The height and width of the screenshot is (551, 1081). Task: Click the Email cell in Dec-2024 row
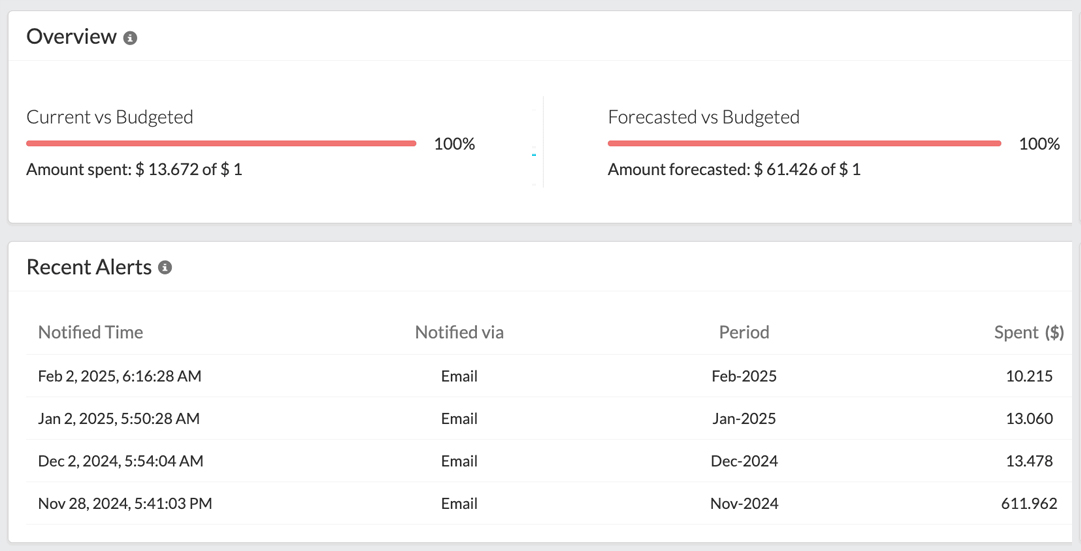pyautogui.click(x=459, y=461)
